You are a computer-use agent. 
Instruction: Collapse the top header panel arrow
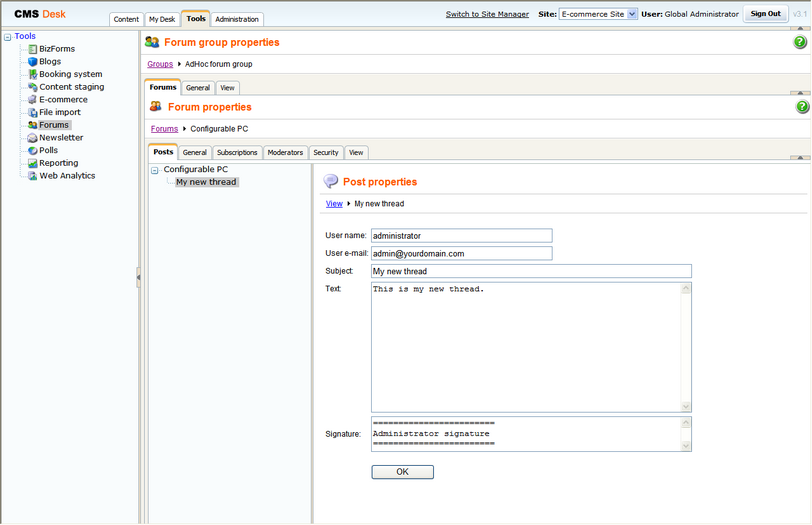tap(800, 28)
